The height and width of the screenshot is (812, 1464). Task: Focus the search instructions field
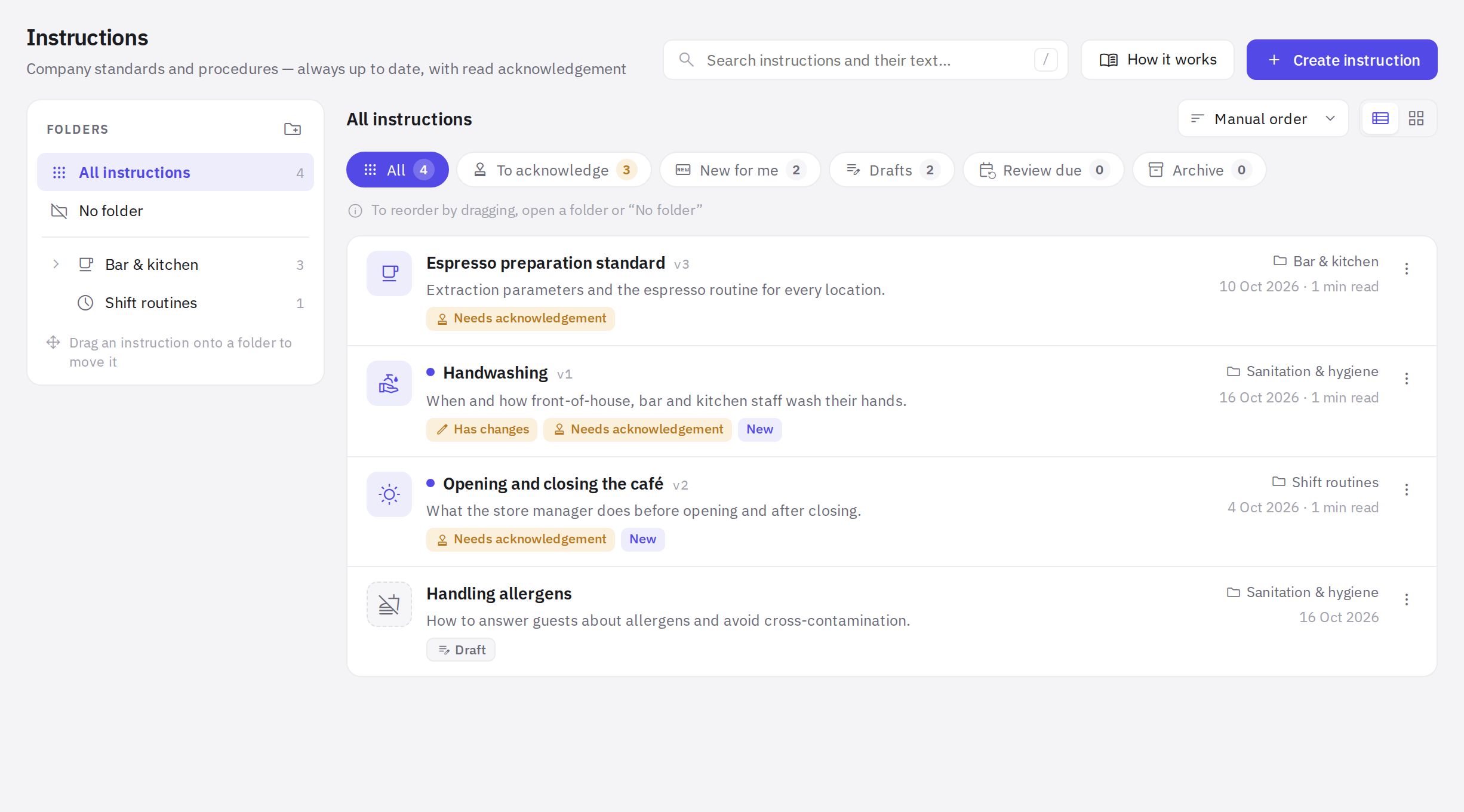865,60
